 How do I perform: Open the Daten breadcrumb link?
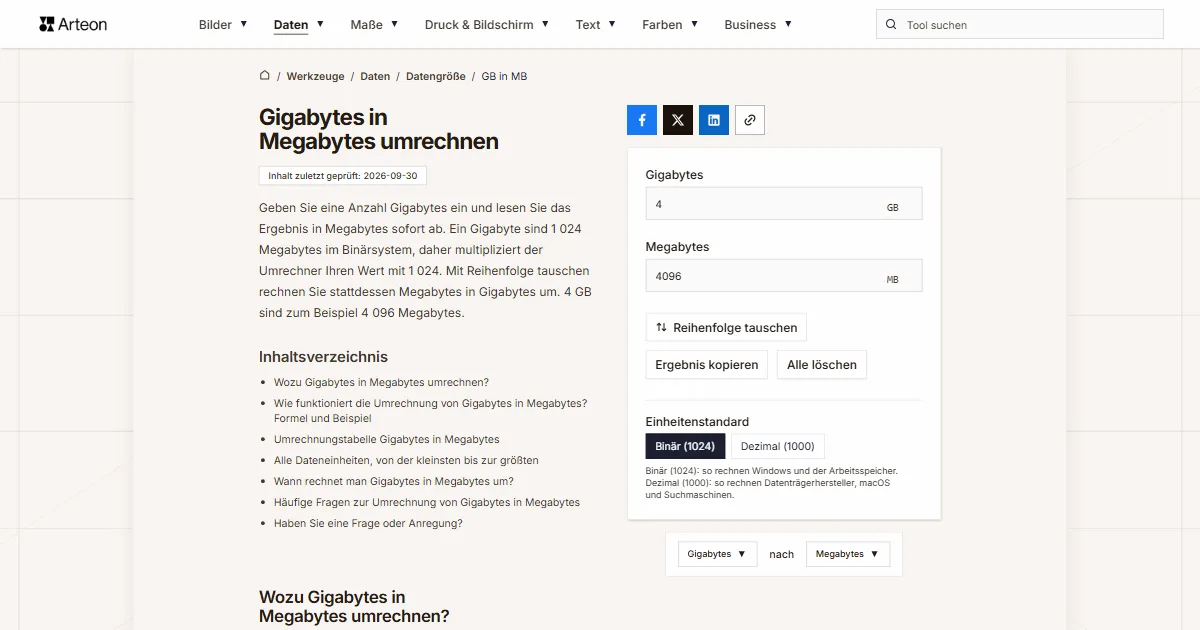(x=375, y=76)
